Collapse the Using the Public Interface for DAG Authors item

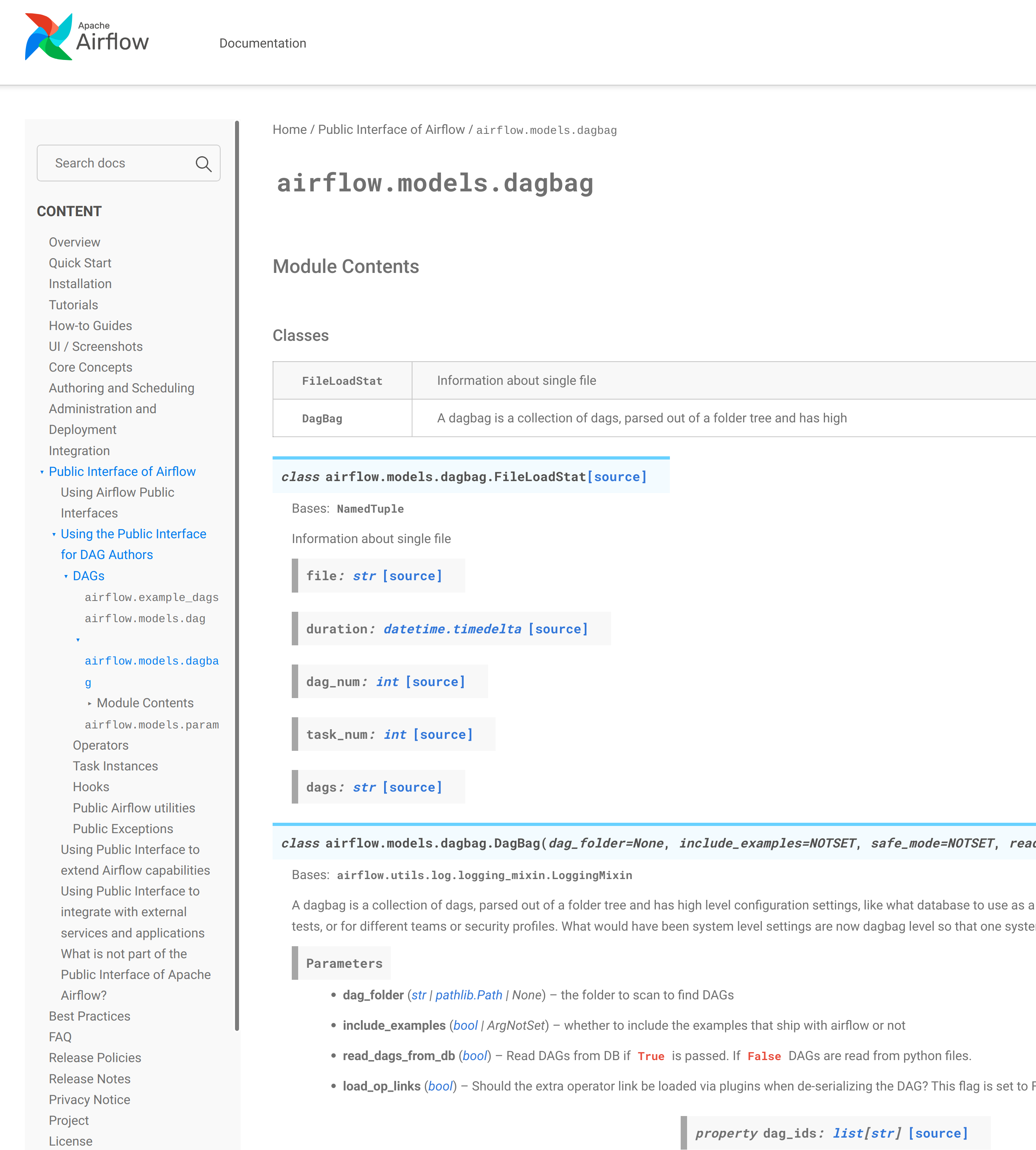click(x=54, y=534)
